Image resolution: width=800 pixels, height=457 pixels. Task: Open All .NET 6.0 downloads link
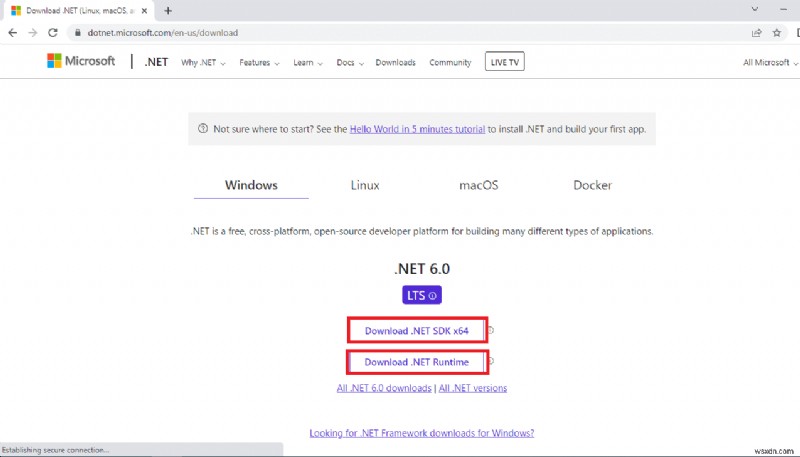pos(384,388)
